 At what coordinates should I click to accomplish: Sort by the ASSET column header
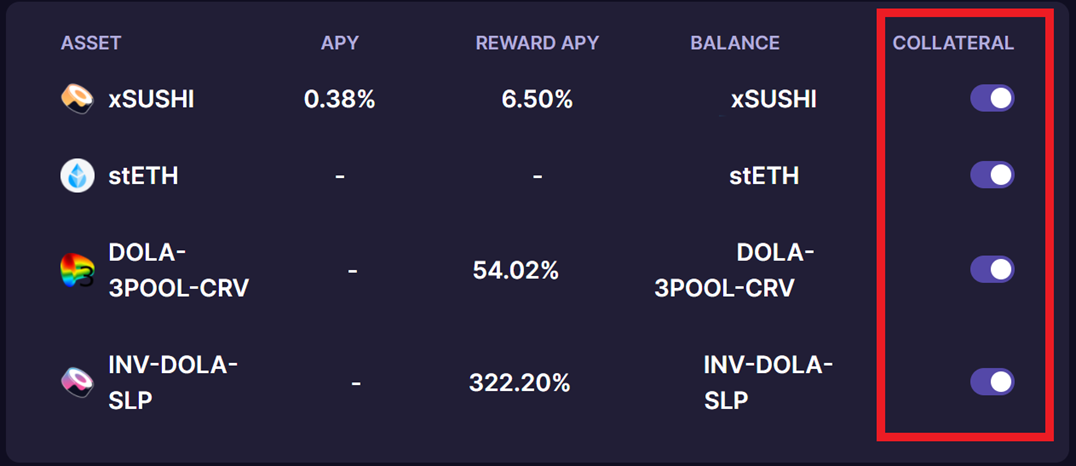[91, 43]
